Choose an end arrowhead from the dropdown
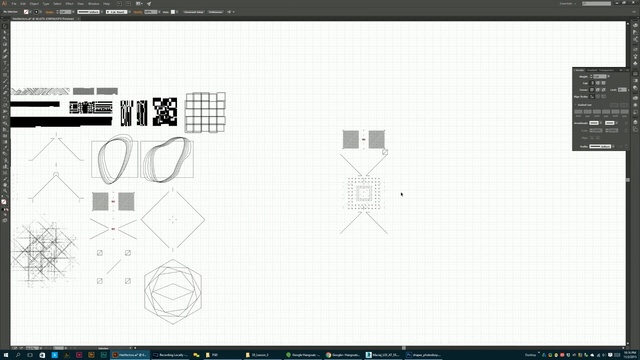640x360 pixels. (617, 123)
